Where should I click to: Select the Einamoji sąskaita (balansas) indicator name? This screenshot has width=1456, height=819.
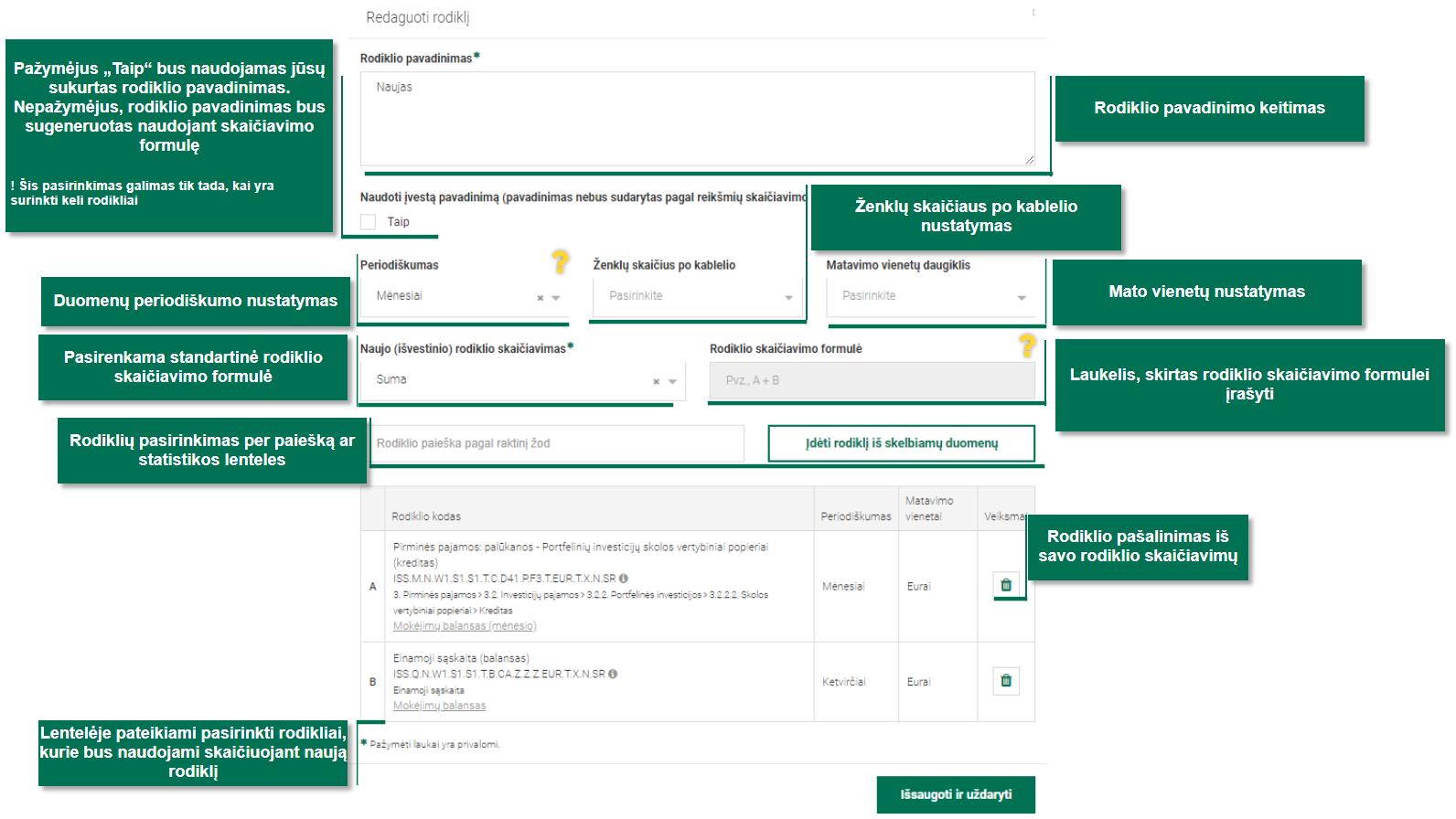point(461,658)
